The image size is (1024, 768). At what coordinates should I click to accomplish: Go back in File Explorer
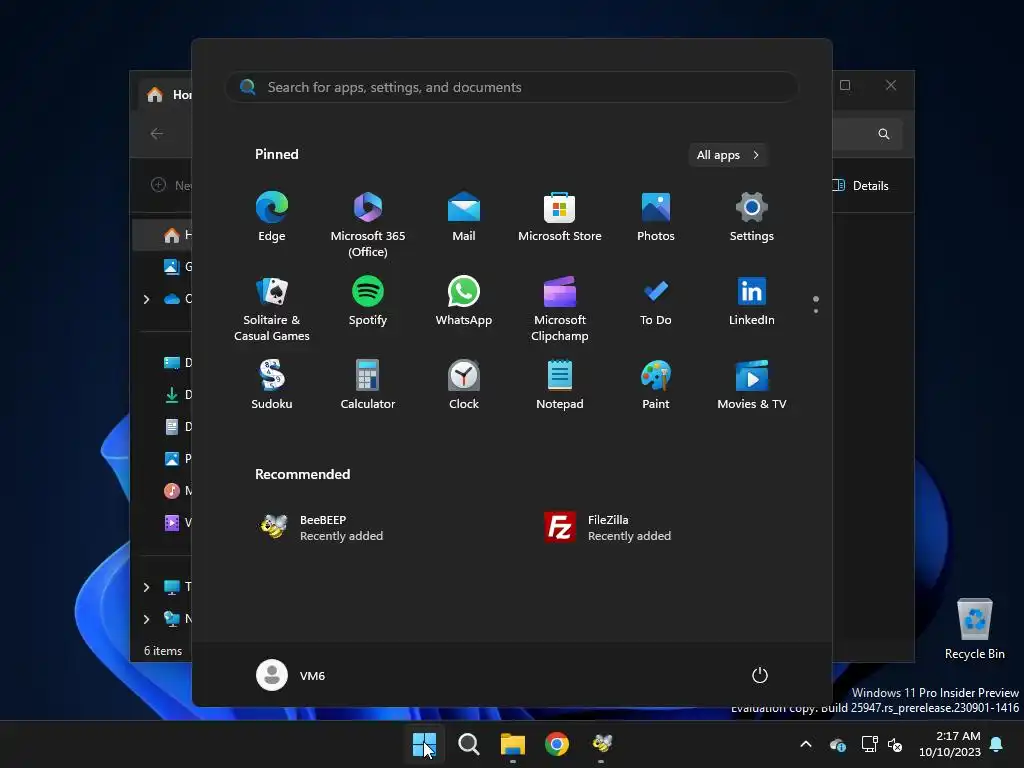point(157,134)
